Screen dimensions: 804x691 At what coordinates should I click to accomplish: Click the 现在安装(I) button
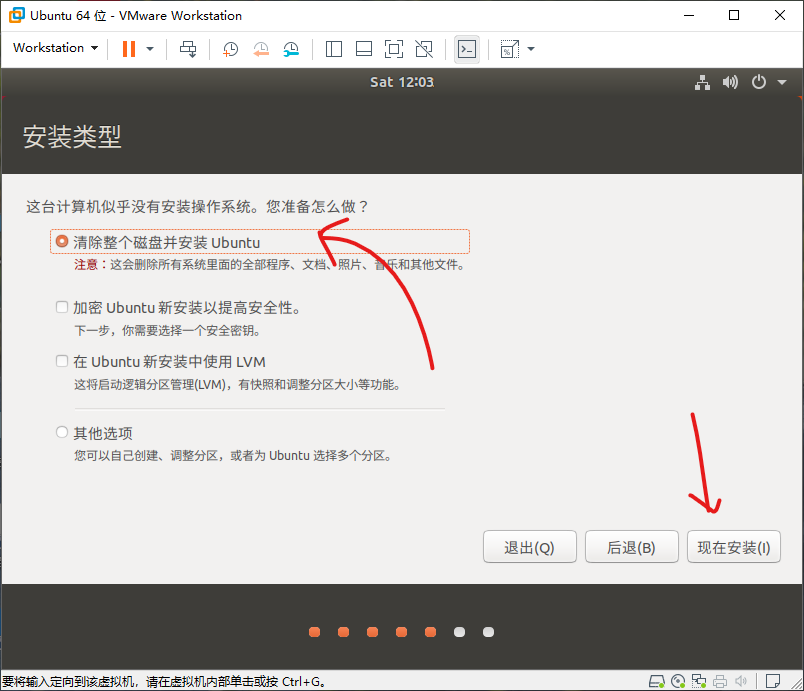(x=734, y=547)
